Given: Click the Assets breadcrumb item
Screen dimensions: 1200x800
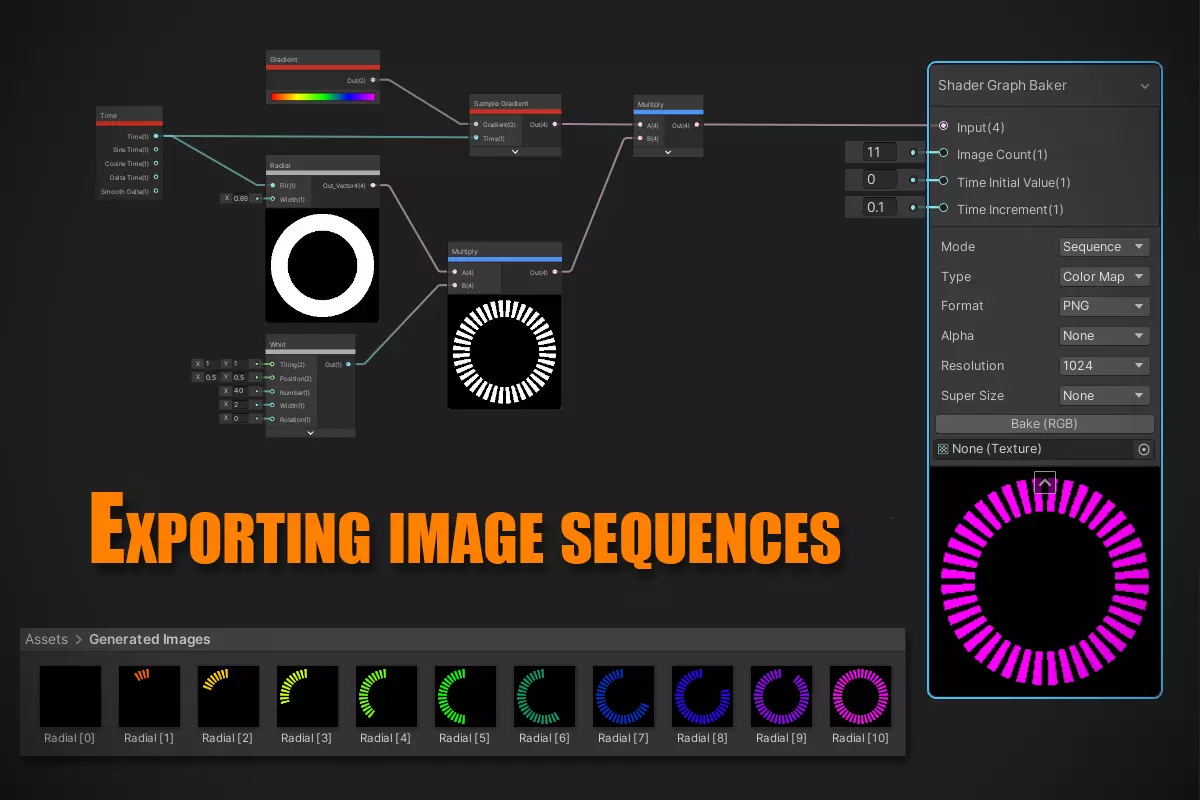Looking at the screenshot, I should pyautogui.click(x=46, y=639).
